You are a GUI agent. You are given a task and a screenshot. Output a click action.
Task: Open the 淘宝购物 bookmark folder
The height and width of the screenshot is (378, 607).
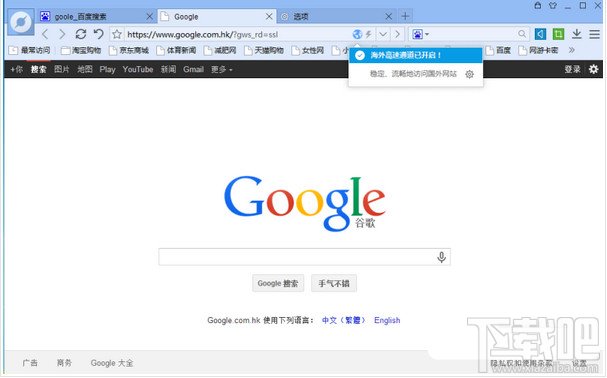click(81, 50)
